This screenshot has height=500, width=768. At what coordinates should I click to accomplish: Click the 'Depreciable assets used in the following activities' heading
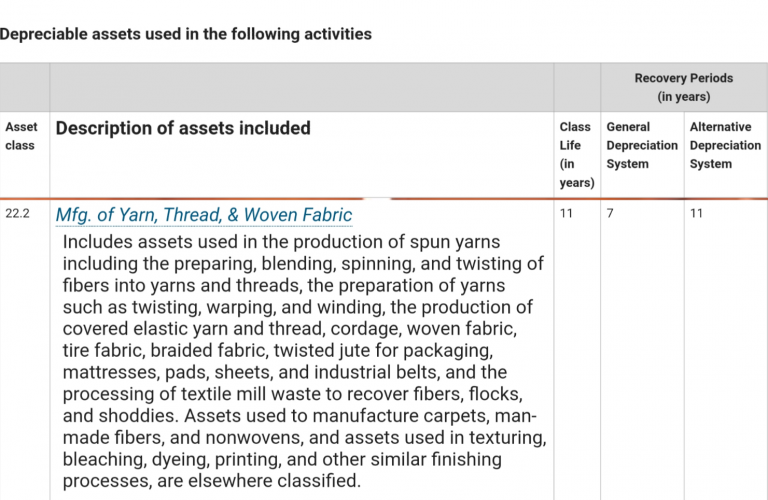pyautogui.click(x=186, y=34)
